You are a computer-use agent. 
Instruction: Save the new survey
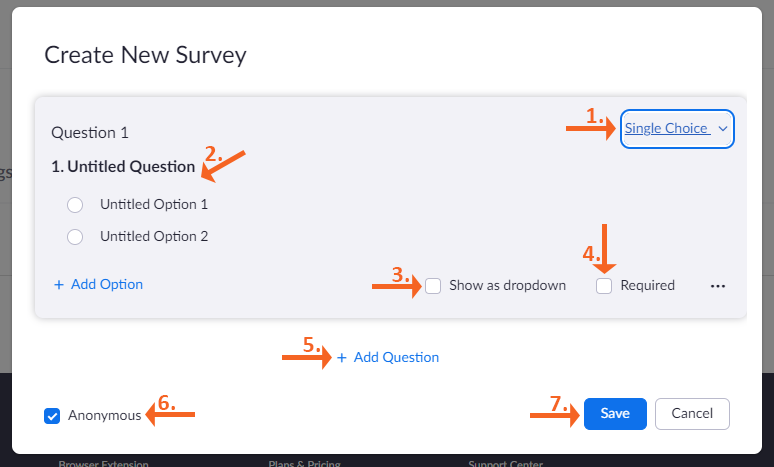615,414
